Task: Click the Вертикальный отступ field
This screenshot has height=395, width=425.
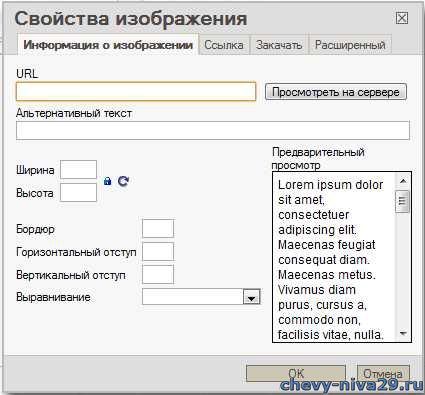Action: click(x=158, y=274)
